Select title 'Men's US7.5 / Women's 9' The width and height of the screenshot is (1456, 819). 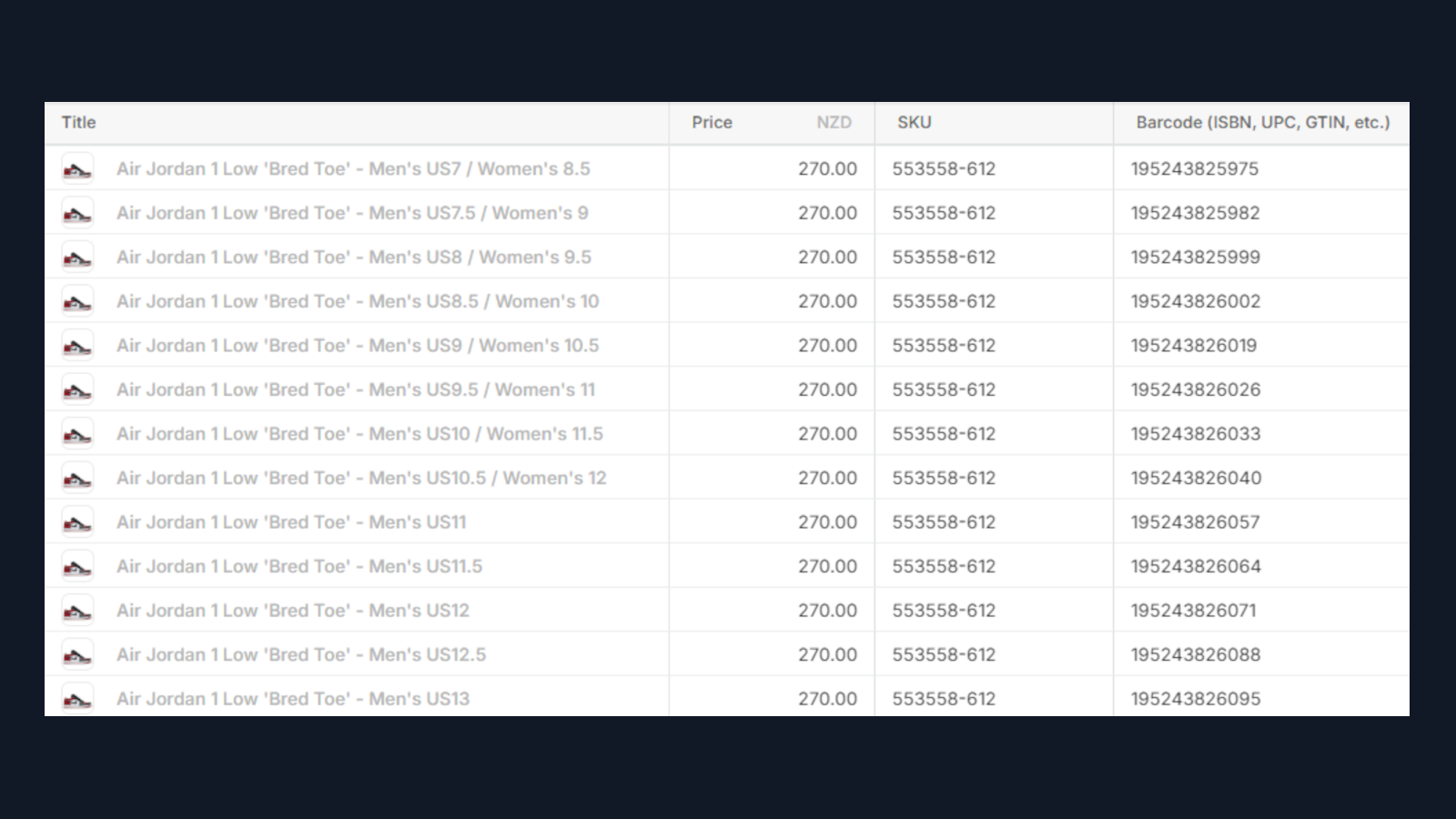point(352,213)
